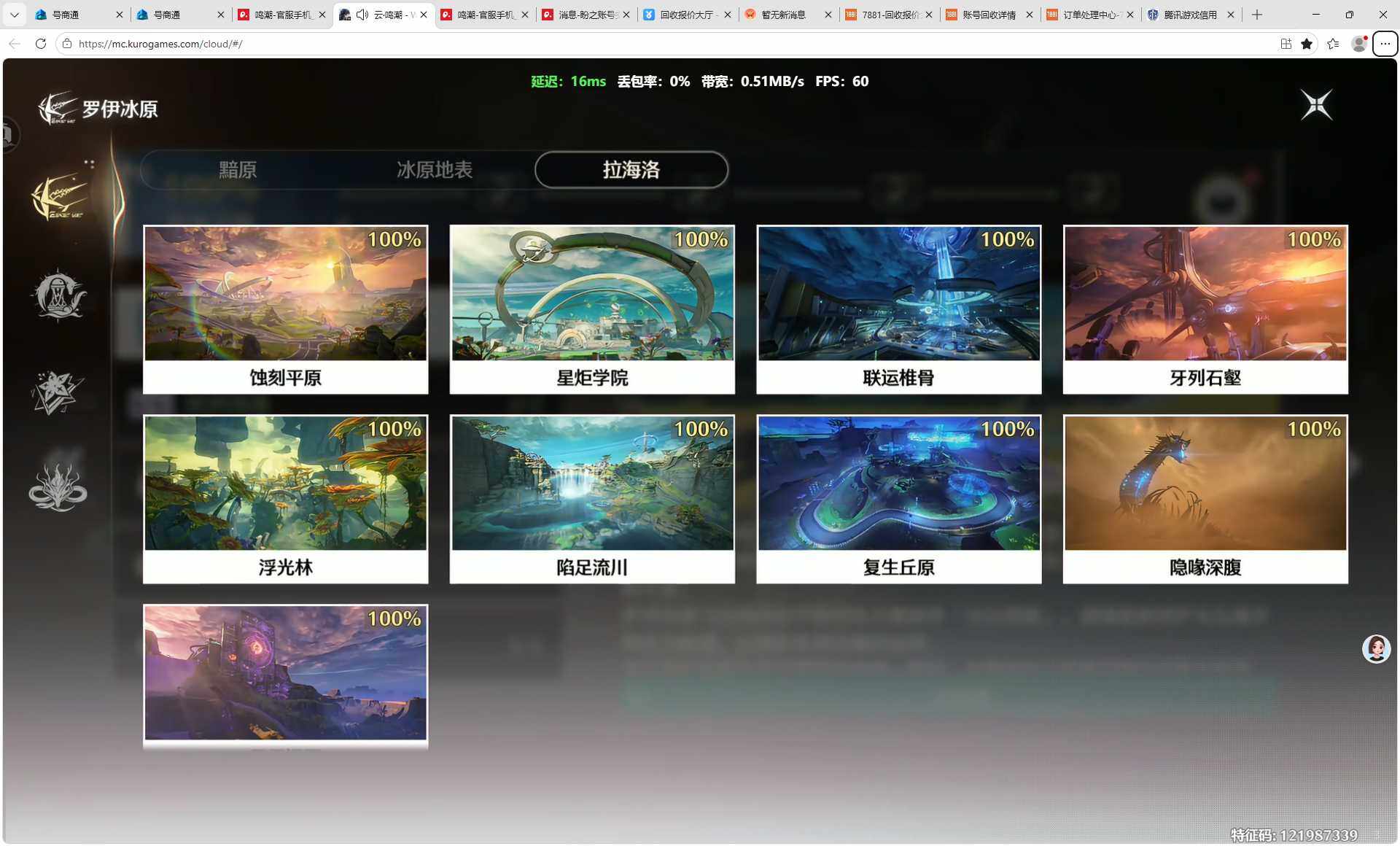Viewport: 1400px width, 846px height.
Task: Close the 暂无新消息 browser tab
Action: (x=828, y=15)
